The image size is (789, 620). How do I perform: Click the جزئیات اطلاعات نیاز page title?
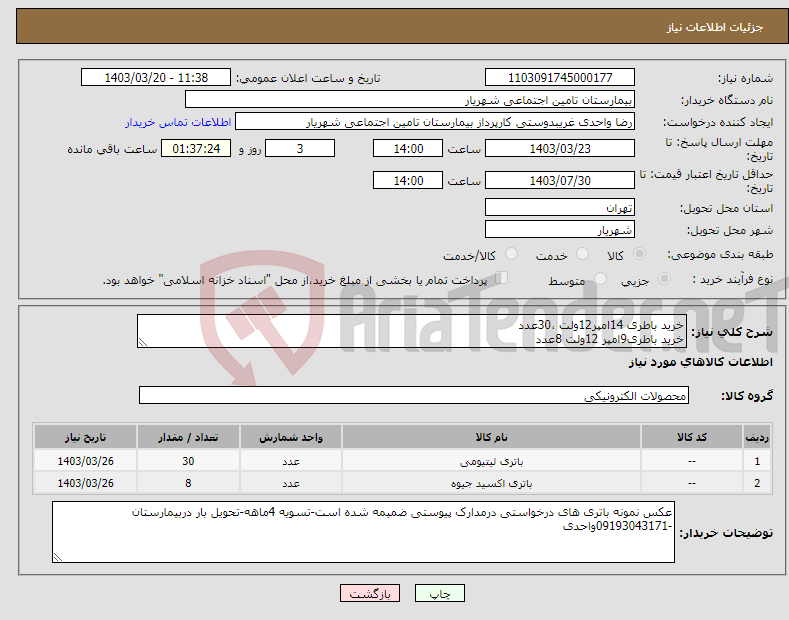[x=715, y=27]
